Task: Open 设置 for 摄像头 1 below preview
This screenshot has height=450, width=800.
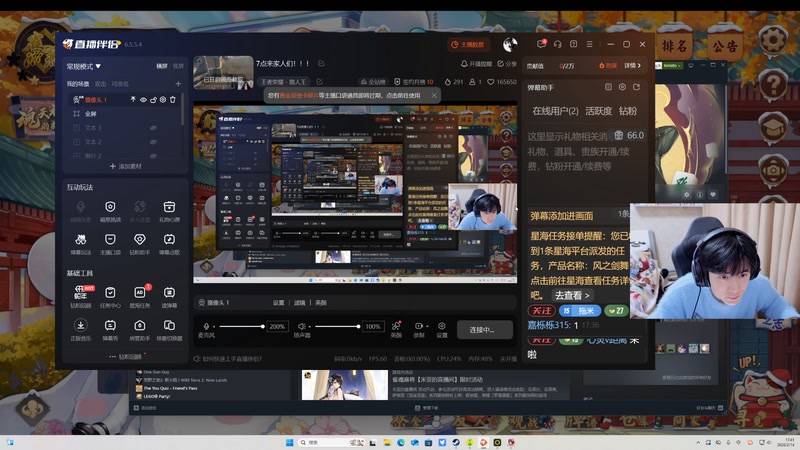Action: pyautogui.click(x=278, y=303)
